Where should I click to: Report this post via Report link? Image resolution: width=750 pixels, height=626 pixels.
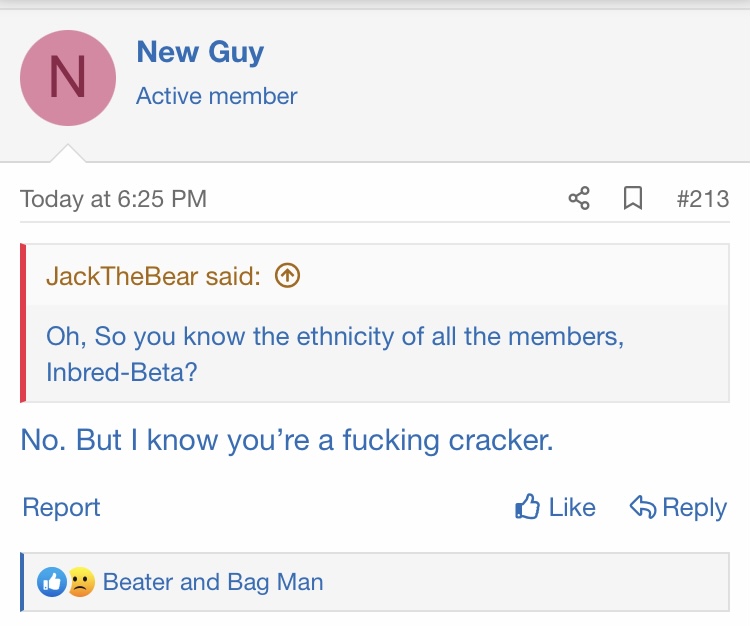pos(61,508)
